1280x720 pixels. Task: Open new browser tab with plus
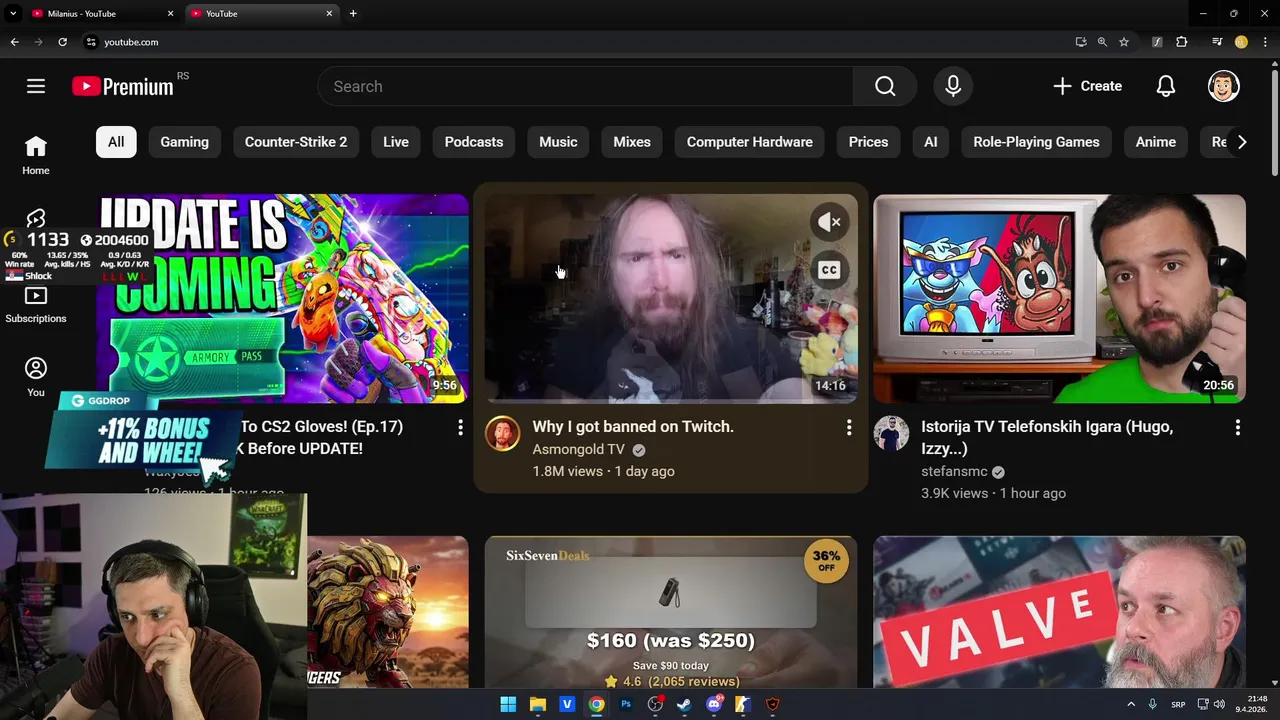pos(353,13)
